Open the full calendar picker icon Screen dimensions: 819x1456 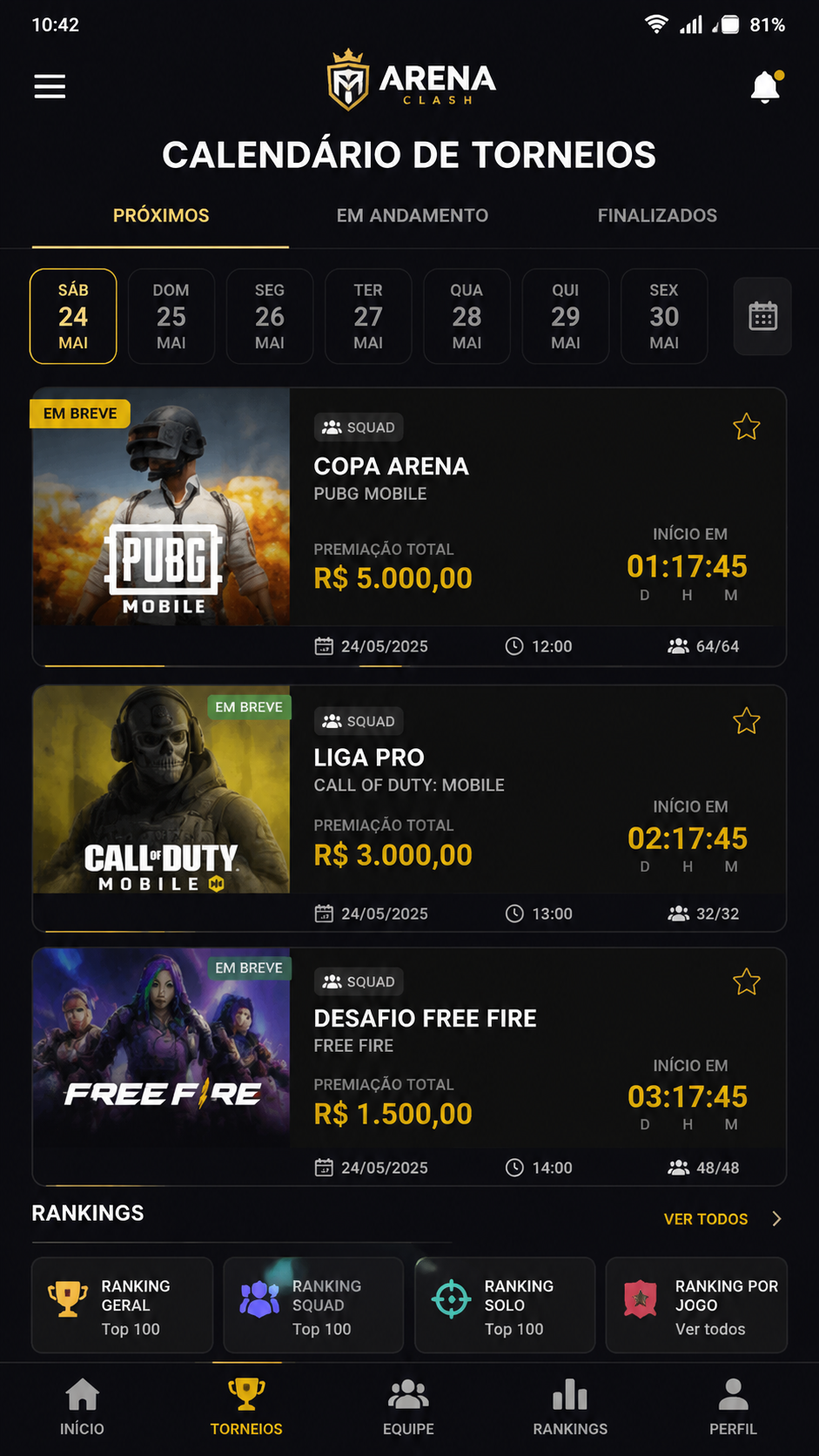(x=762, y=316)
